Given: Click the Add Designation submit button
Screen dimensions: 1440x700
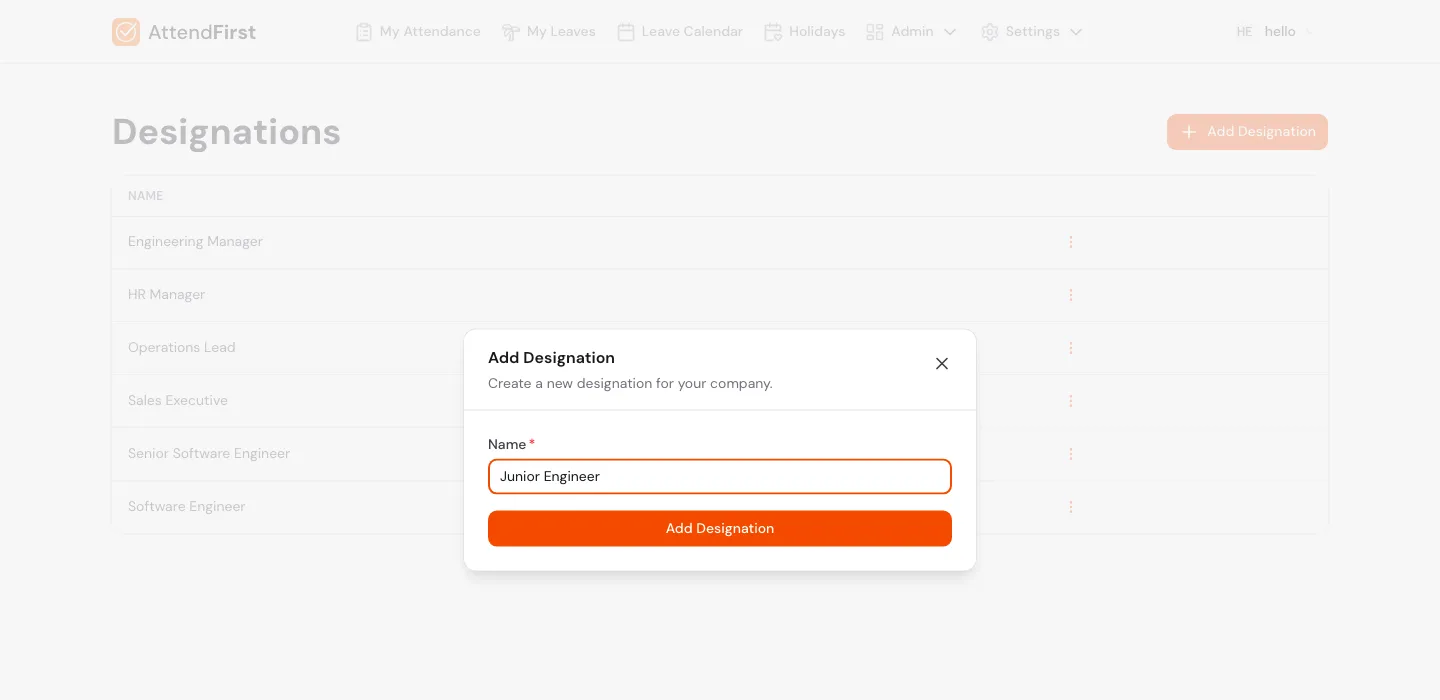Looking at the screenshot, I should [720, 528].
